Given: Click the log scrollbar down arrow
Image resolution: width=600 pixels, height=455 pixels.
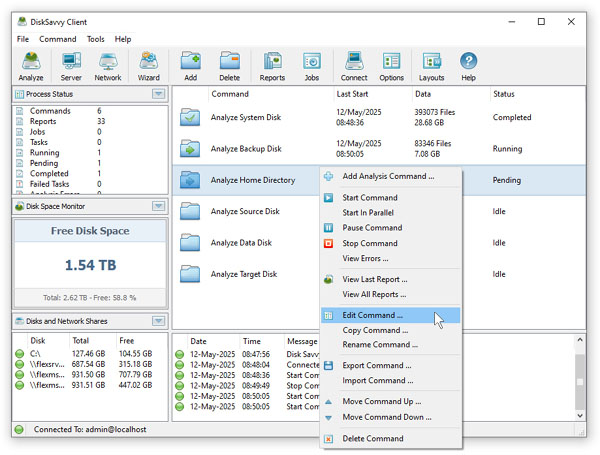Looking at the screenshot, I should coord(580,416).
